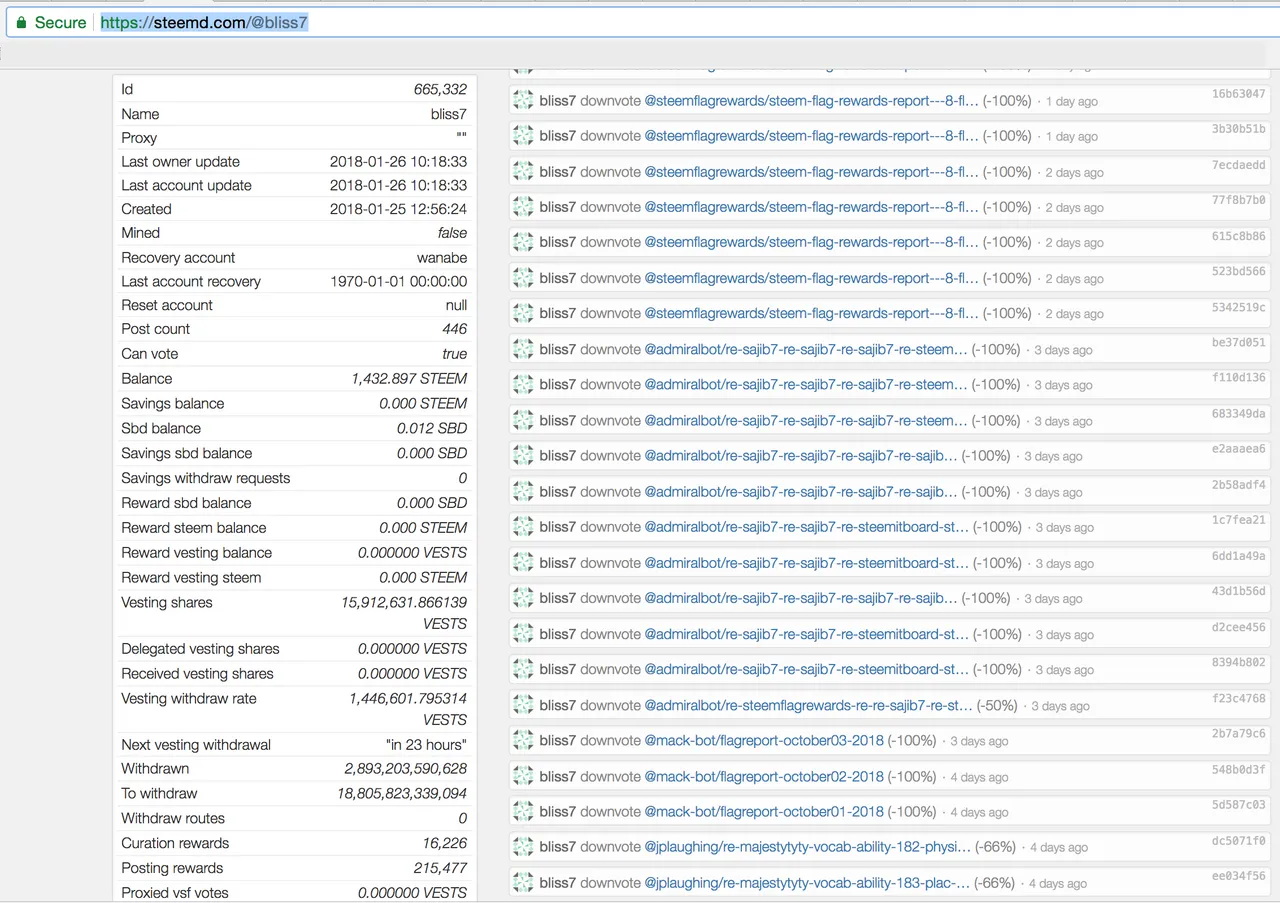This screenshot has width=1280, height=903.
Task: Open admiralbot steemitboard link in row 1c7fea21
Action: [x=806, y=527]
